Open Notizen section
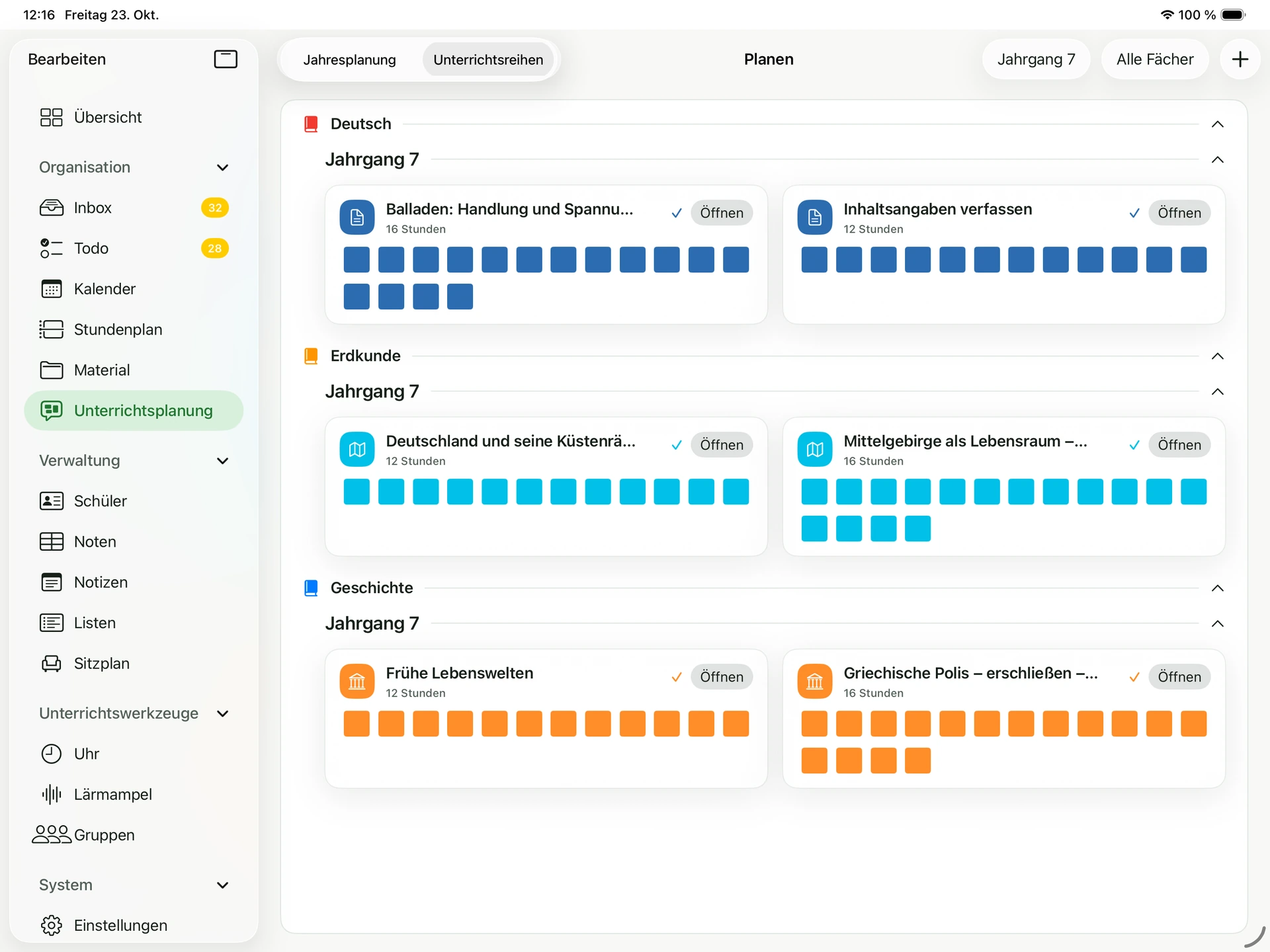The width and height of the screenshot is (1270, 952). pos(134,582)
